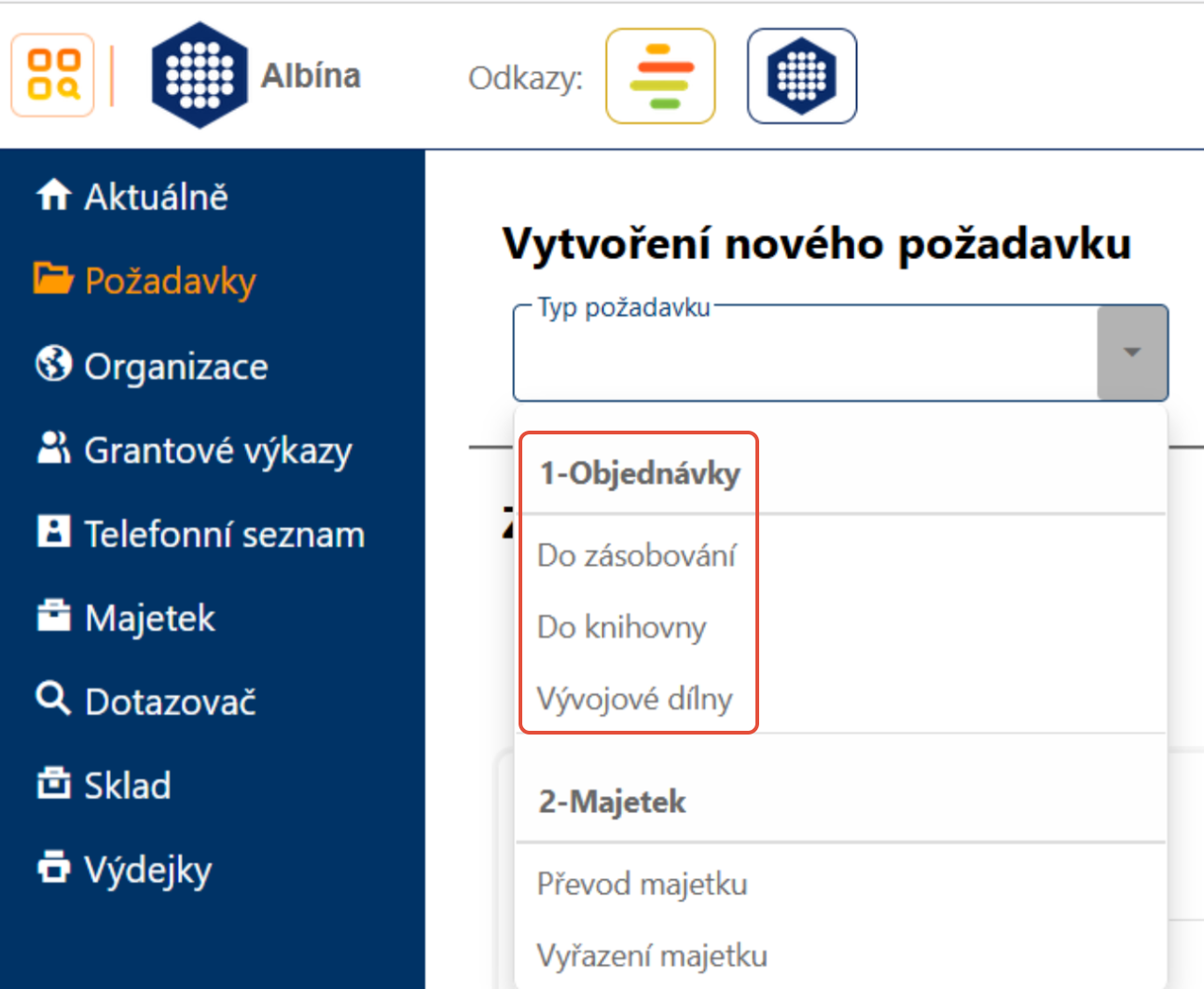Viewport: 1204px width, 989px height.
Task: Select Vývojové dílny option
Action: [x=635, y=698]
